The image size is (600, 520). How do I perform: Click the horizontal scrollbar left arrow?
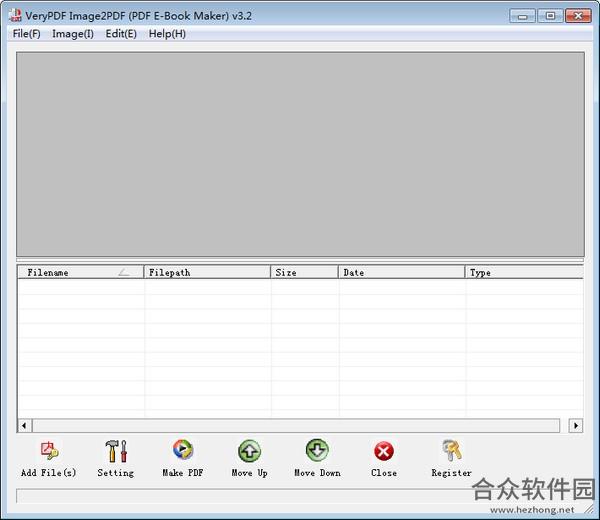tap(24, 425)
